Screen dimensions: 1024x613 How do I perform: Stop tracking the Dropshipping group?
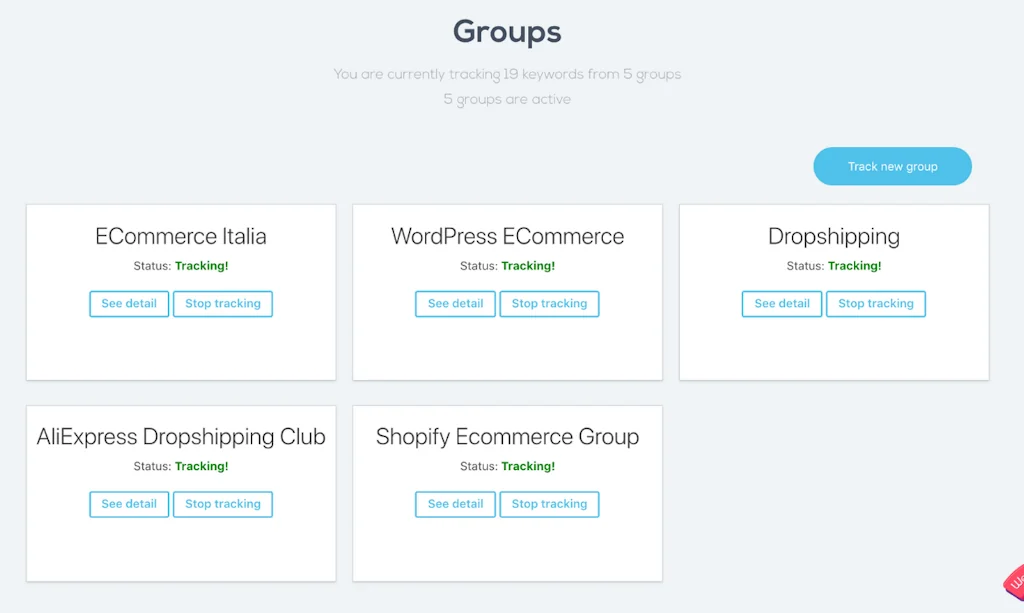(875, 304)
